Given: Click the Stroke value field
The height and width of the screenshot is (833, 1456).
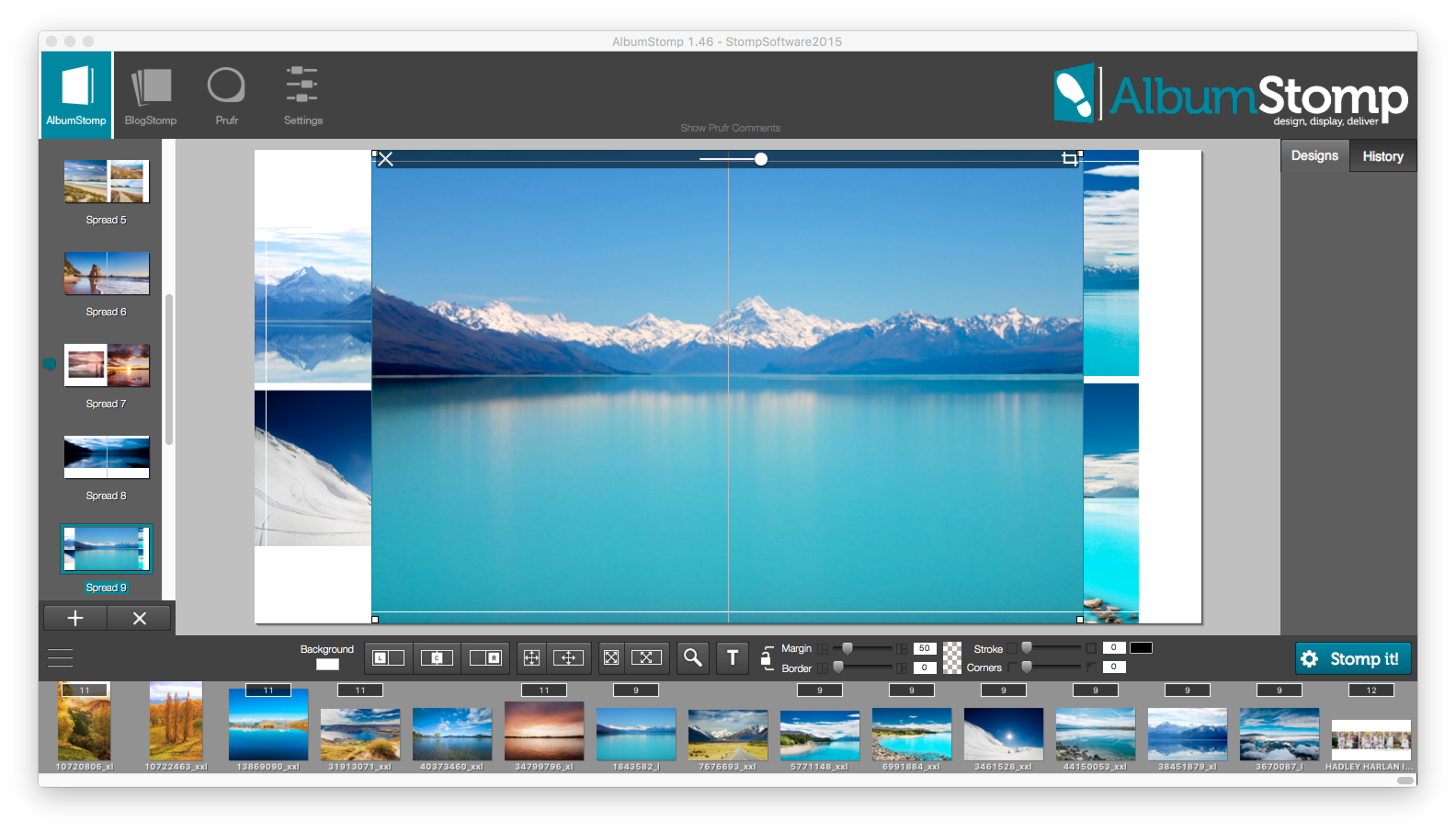Looking at the screenshot, I should tap(1114, 647).
